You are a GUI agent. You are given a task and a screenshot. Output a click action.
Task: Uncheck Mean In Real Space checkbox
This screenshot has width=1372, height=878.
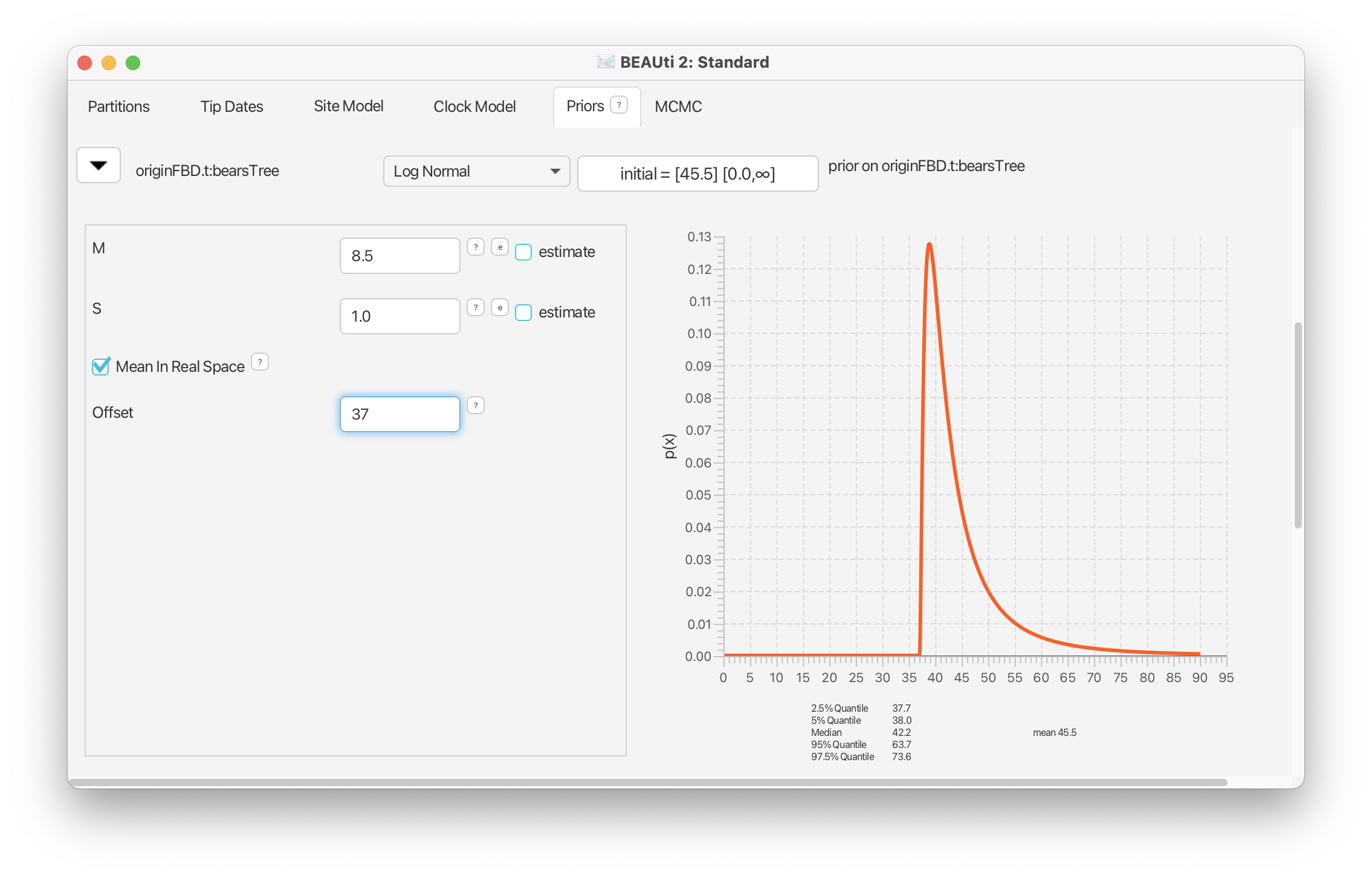[100, 366]
